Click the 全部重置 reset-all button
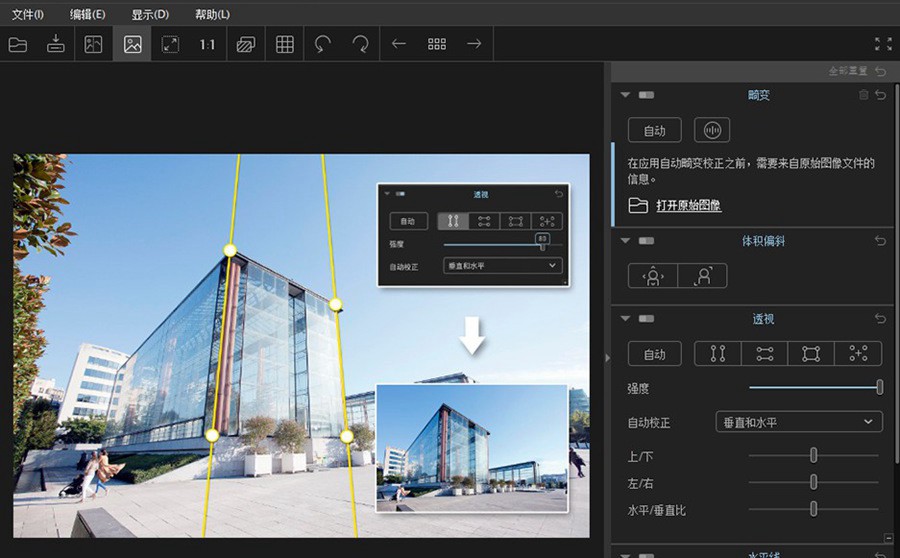Screen dimensions: 900x558 tap(857, 71)
